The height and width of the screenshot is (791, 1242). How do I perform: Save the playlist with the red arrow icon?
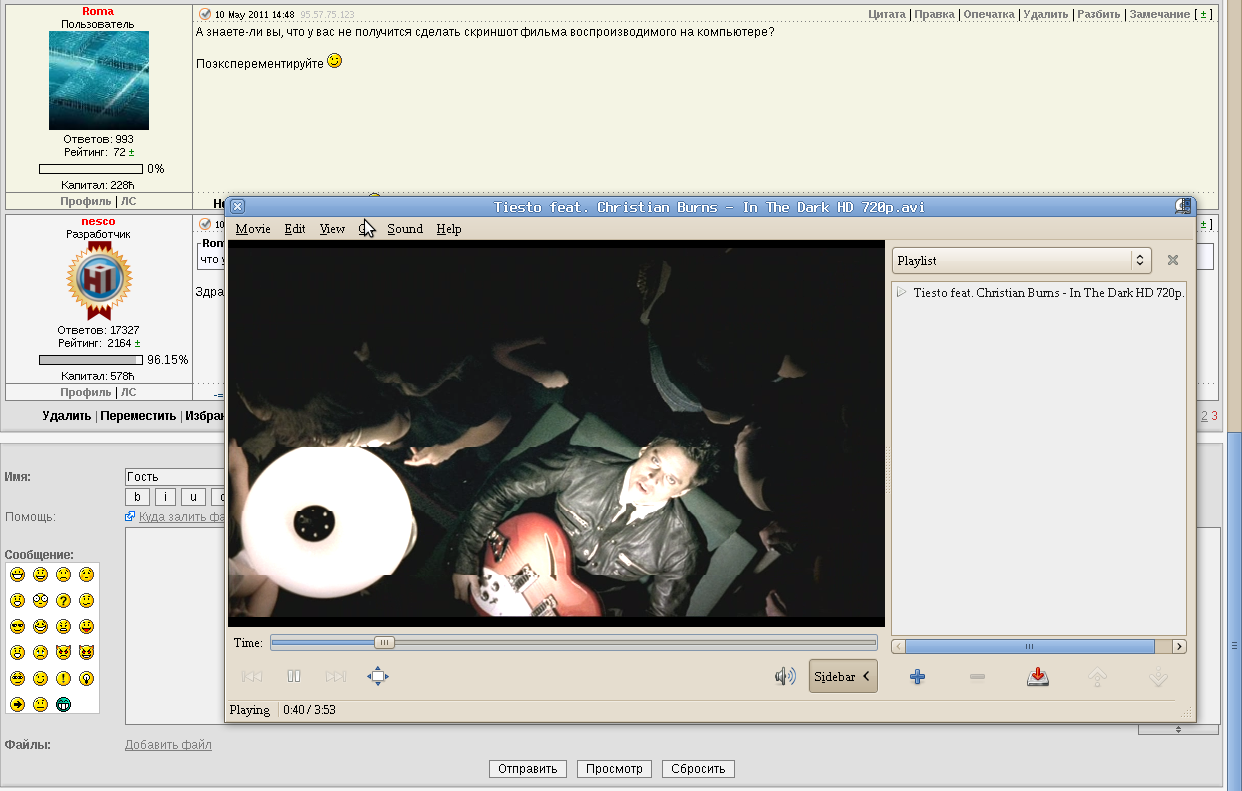click(1038, 677)
